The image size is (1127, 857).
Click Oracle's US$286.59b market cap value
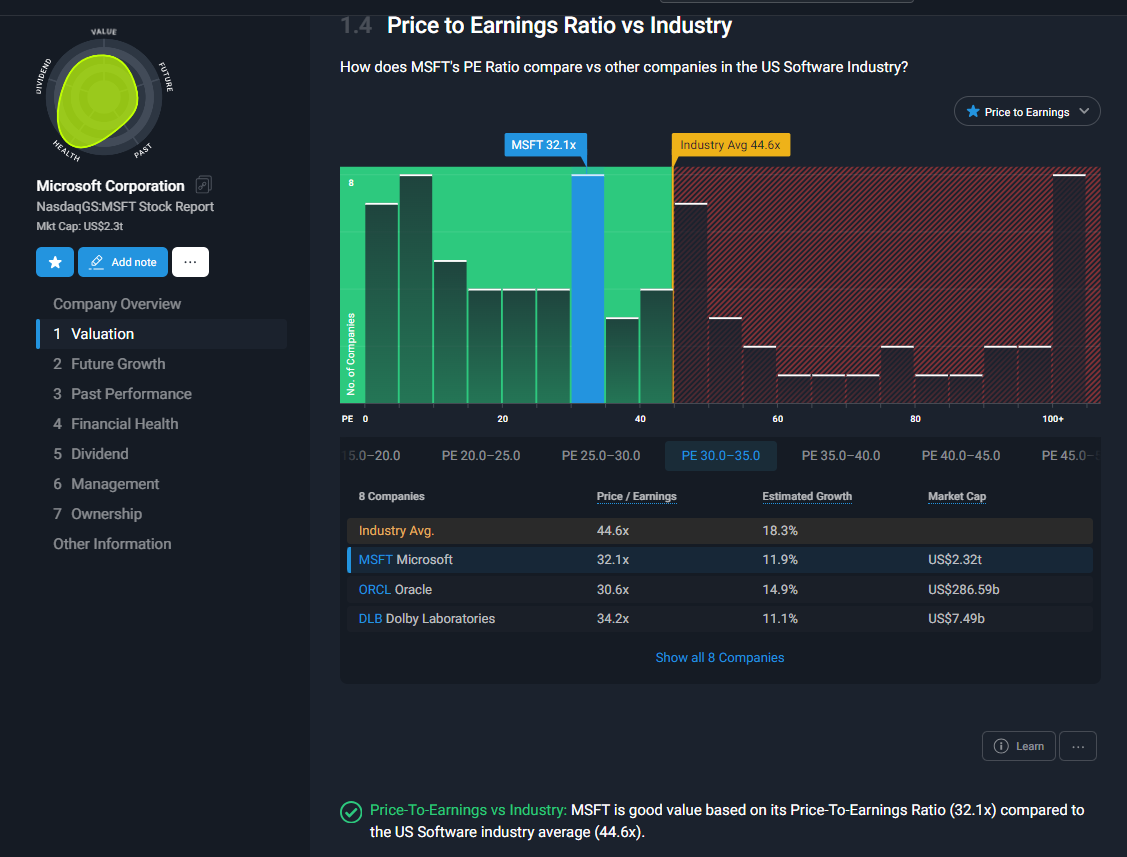pos(964,590)
